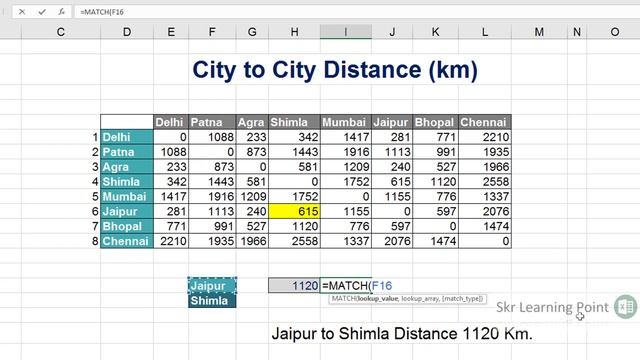Click the Jaipur column heading cell
Image resolution: width=640 pixels, height=360 pixels.
[x=392, y=122]
